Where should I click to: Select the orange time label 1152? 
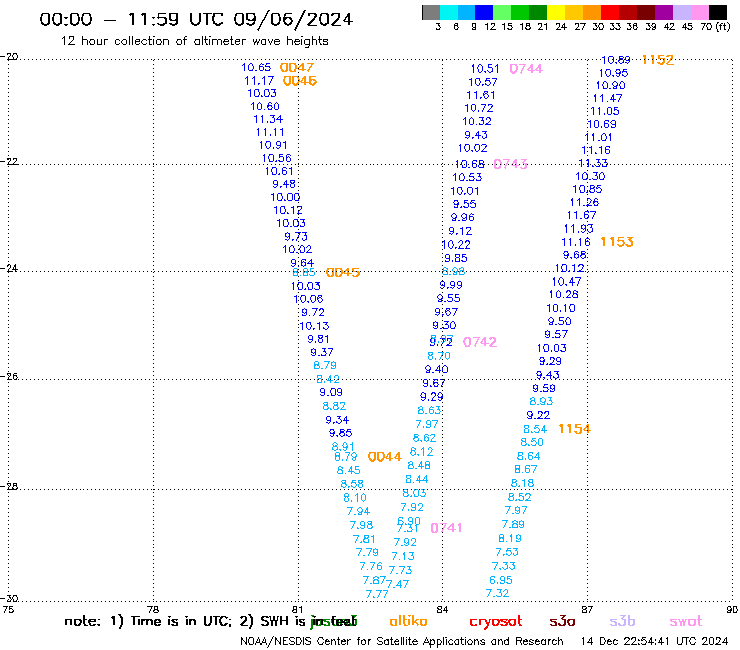pyautogui.click(x=658, y=60)
